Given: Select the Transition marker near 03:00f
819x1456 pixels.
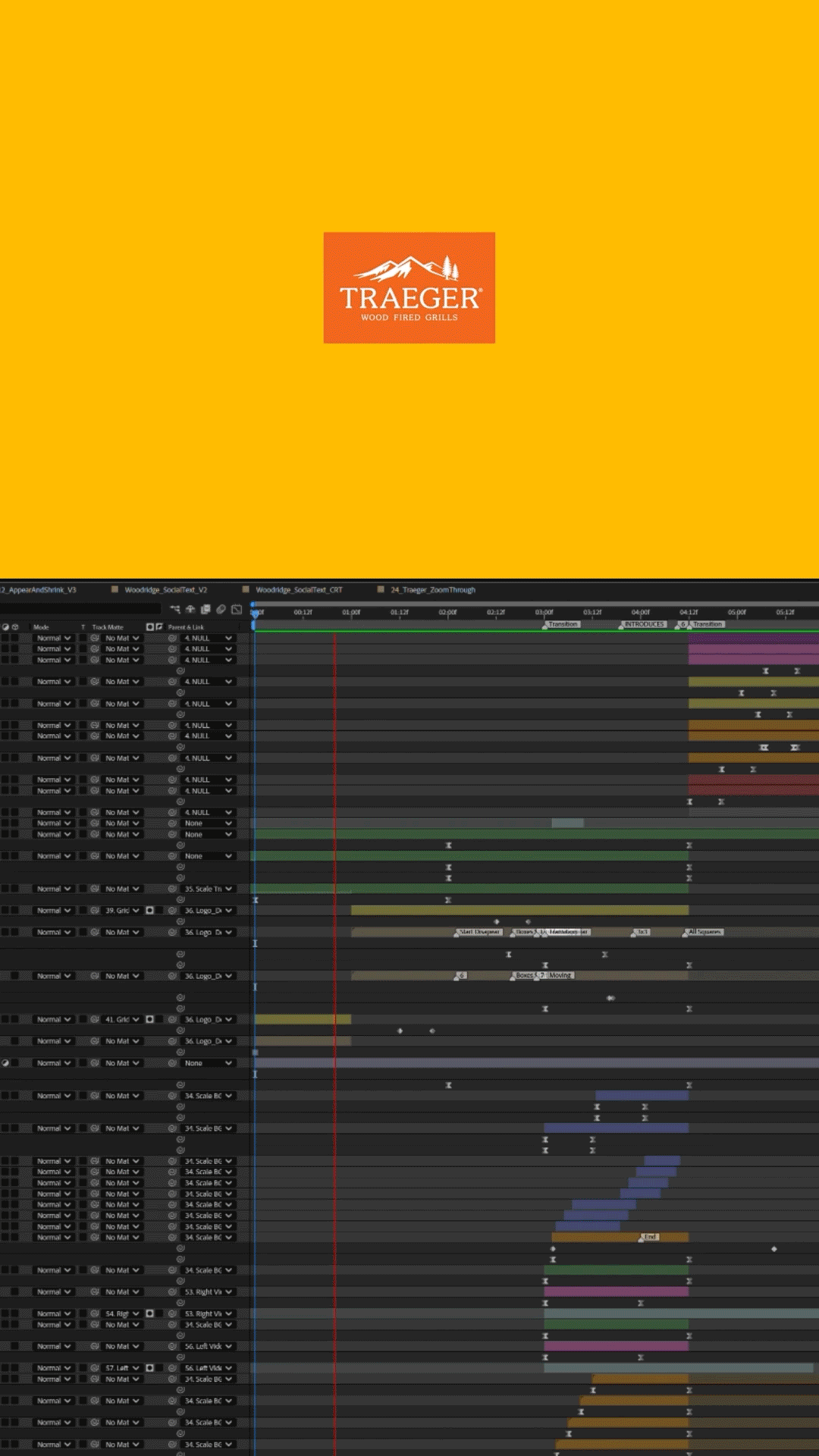Looking at the screenshot, I should tap(563, 624).
